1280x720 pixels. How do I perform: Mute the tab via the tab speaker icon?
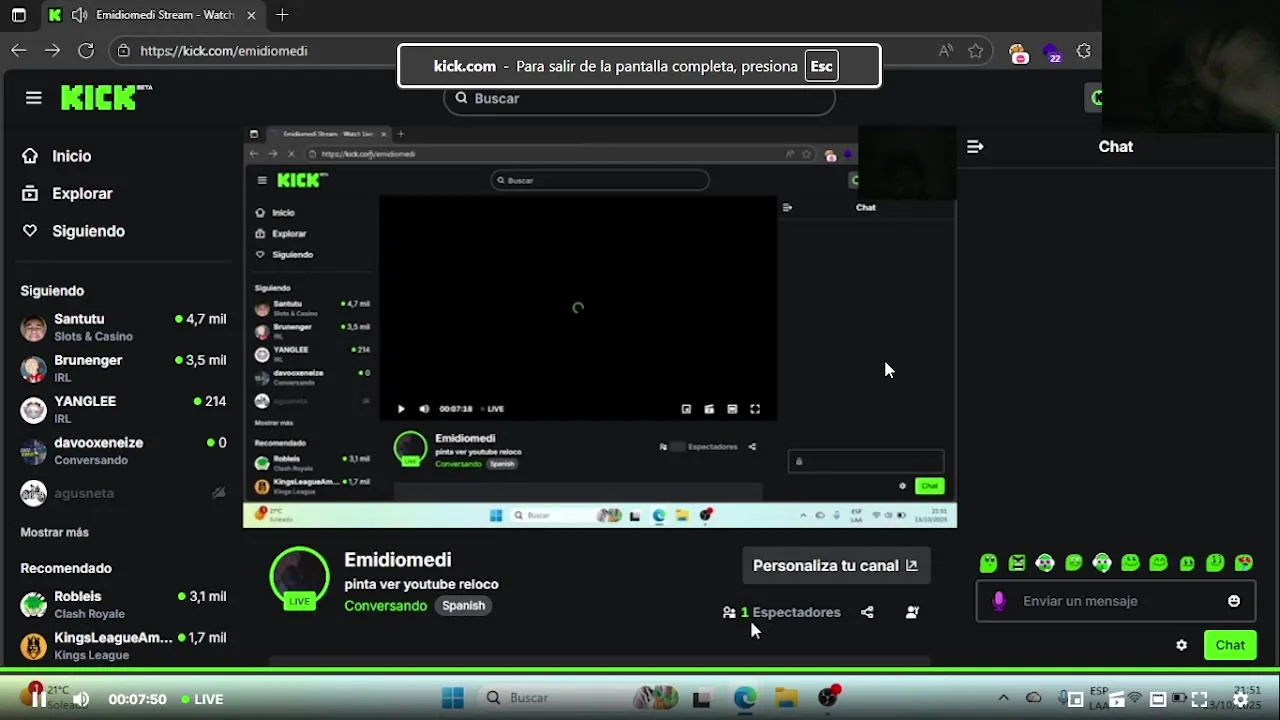[x=78, y=15]
